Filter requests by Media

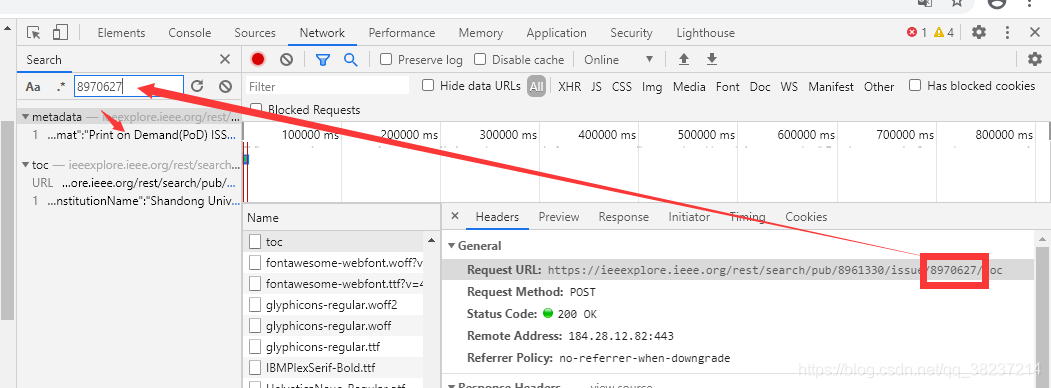(689, 86)
